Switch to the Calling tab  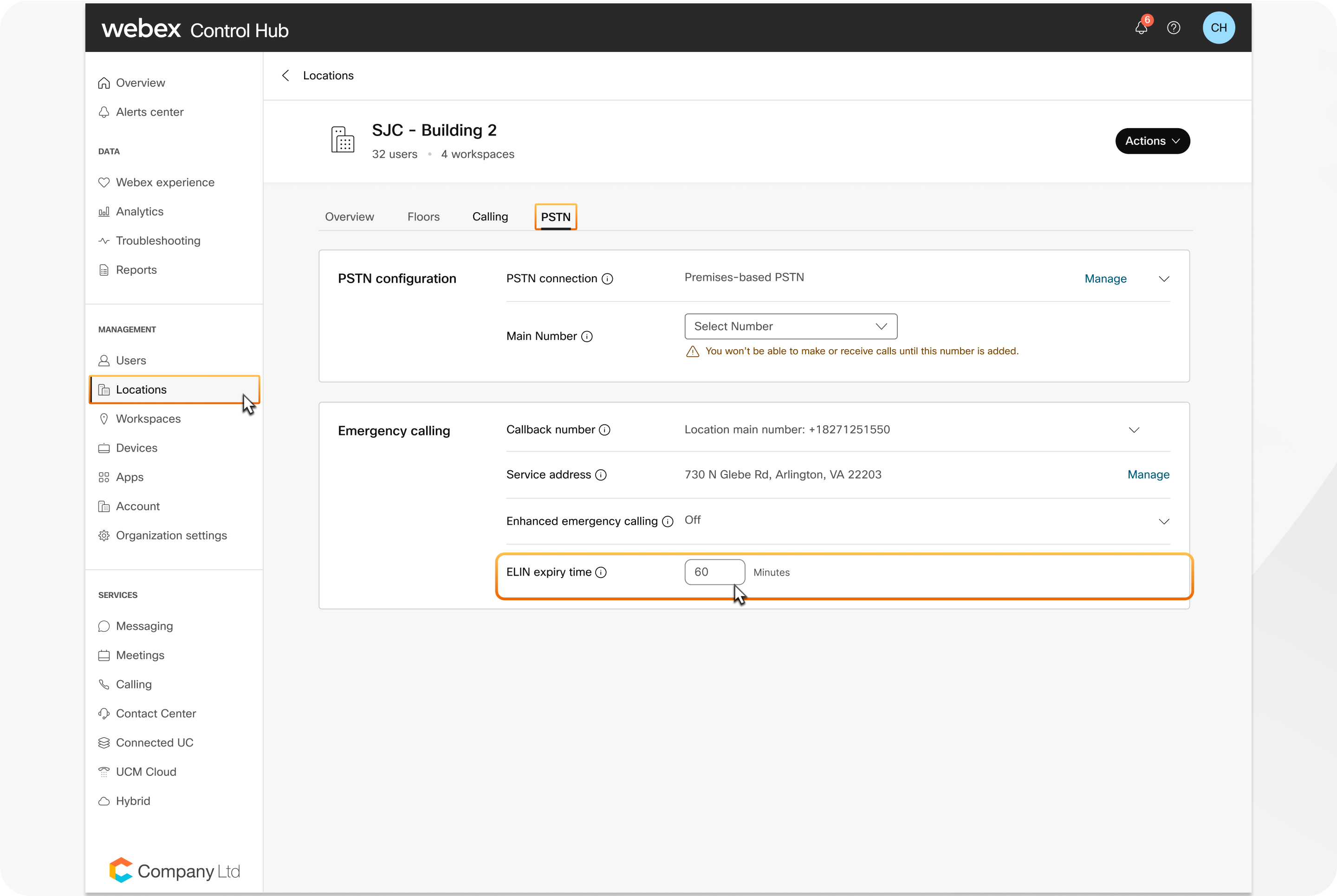pyautogui.click(x=490, y=216)
